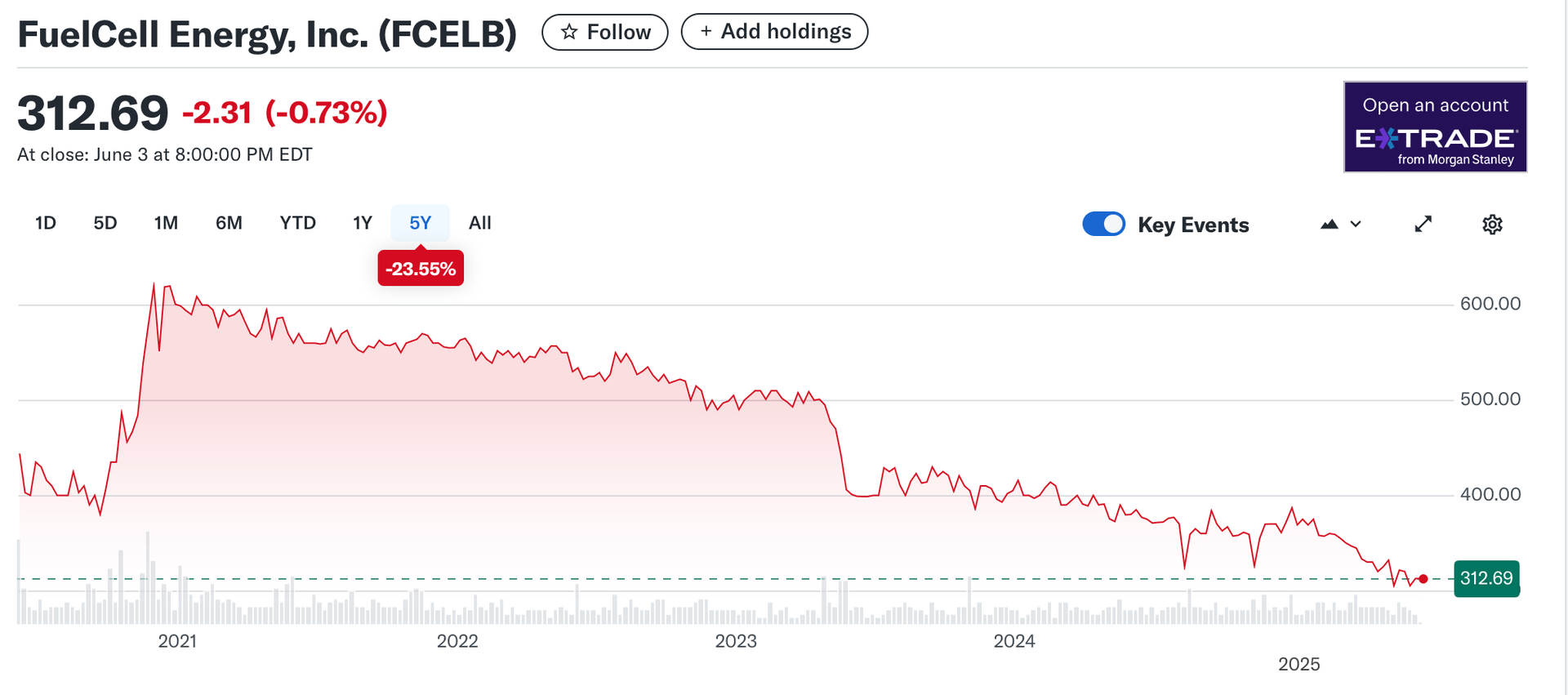1568x695 pixels.
Task: Open chart type dropdown chevron
Action: 1356,224
